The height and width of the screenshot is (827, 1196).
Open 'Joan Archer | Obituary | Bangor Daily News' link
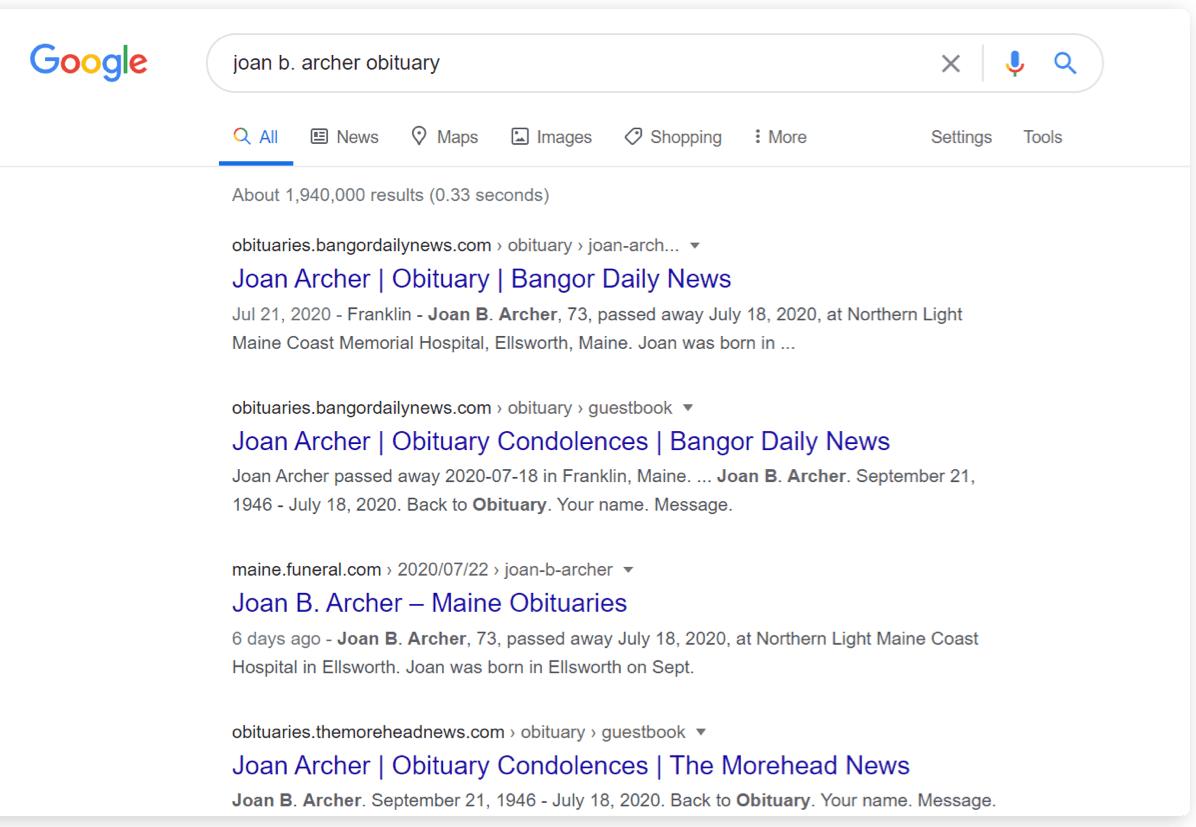(481, 279)
